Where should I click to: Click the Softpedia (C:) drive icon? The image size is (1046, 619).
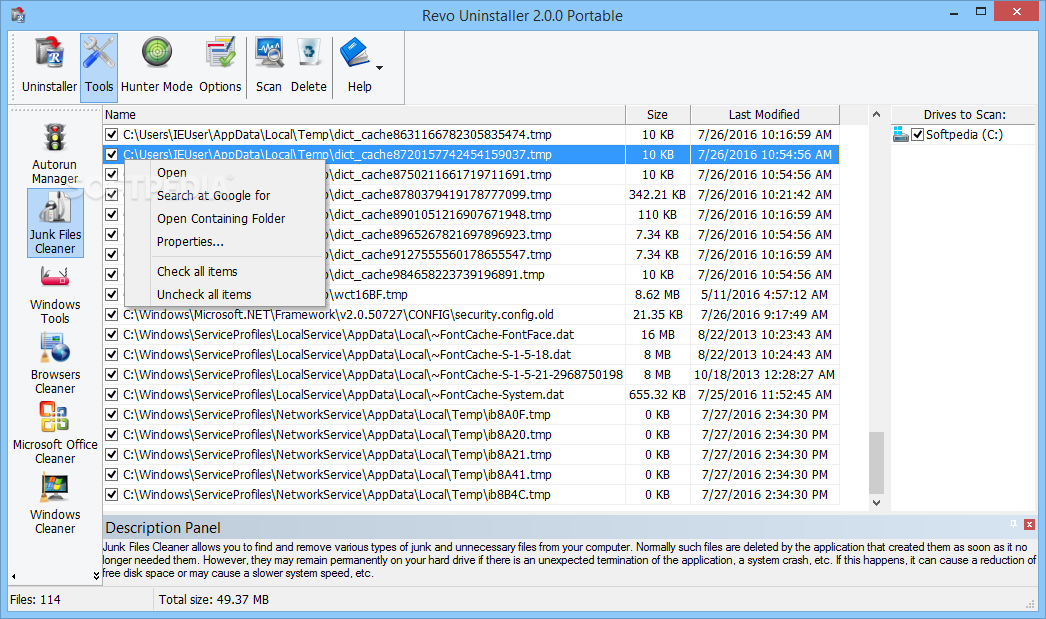[x=901, y=135]
